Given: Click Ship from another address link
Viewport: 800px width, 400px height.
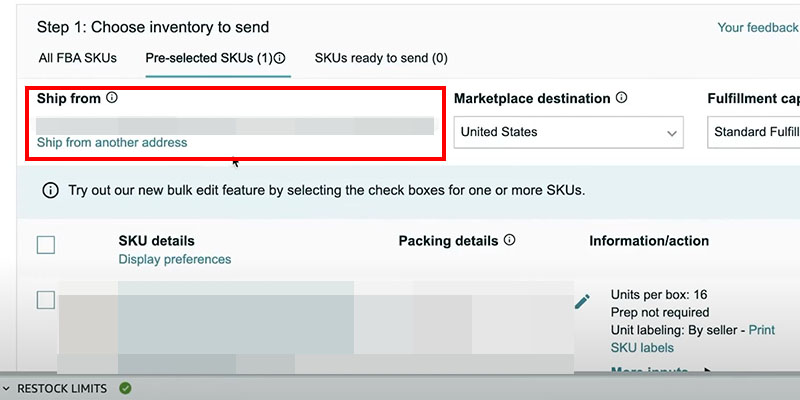Looking at the screenshot, I should point(112,143).
